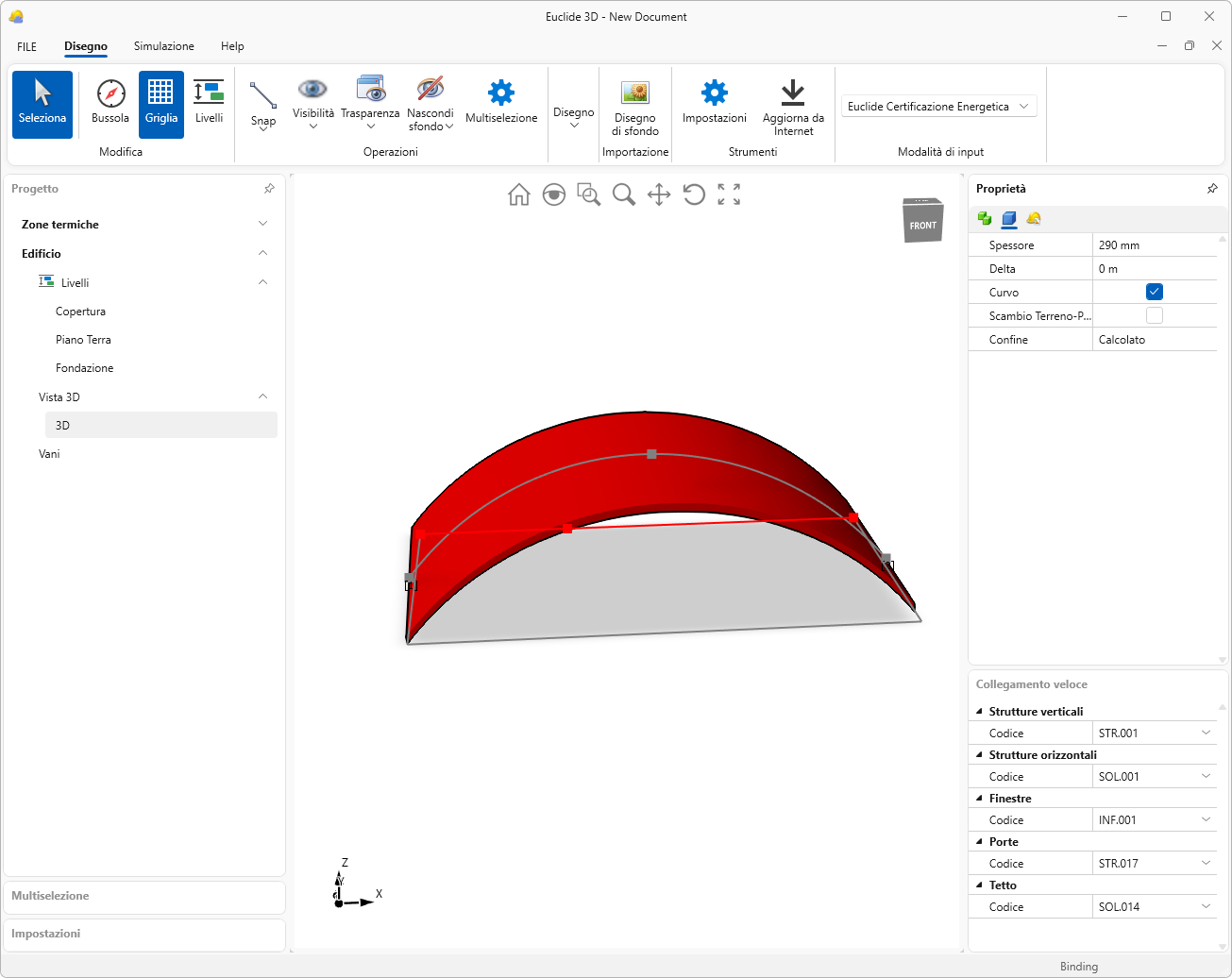Click the pan arrows icon in viewport
The height and width of the screenshot is (978, 1232).
point(659,194)
